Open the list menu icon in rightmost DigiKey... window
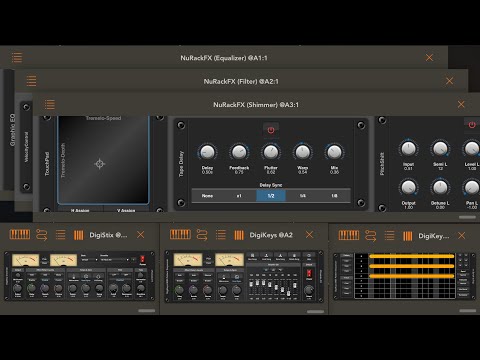480x360 pixels. click(x=389, y=236)
